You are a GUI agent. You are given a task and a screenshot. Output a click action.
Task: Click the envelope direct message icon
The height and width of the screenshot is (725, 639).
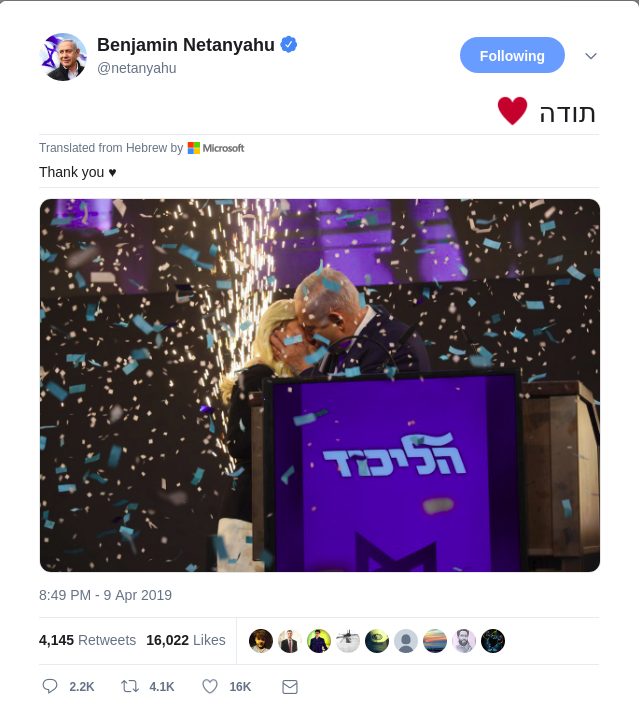[x=290, y=687]
